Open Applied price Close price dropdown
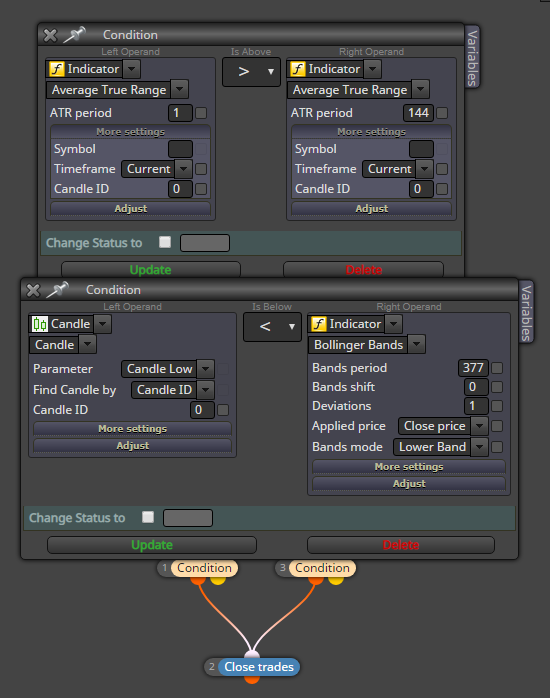 [479, 426]
